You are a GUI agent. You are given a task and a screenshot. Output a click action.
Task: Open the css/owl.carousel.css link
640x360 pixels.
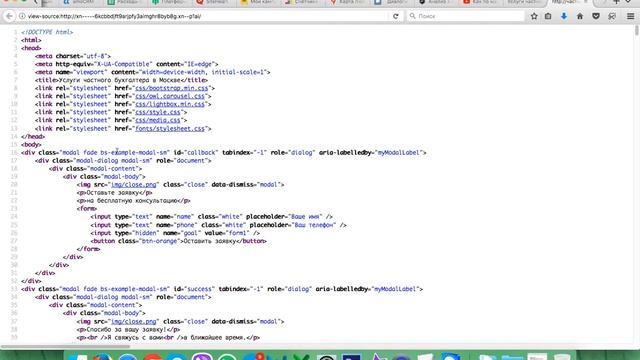[x=170, y=96]
